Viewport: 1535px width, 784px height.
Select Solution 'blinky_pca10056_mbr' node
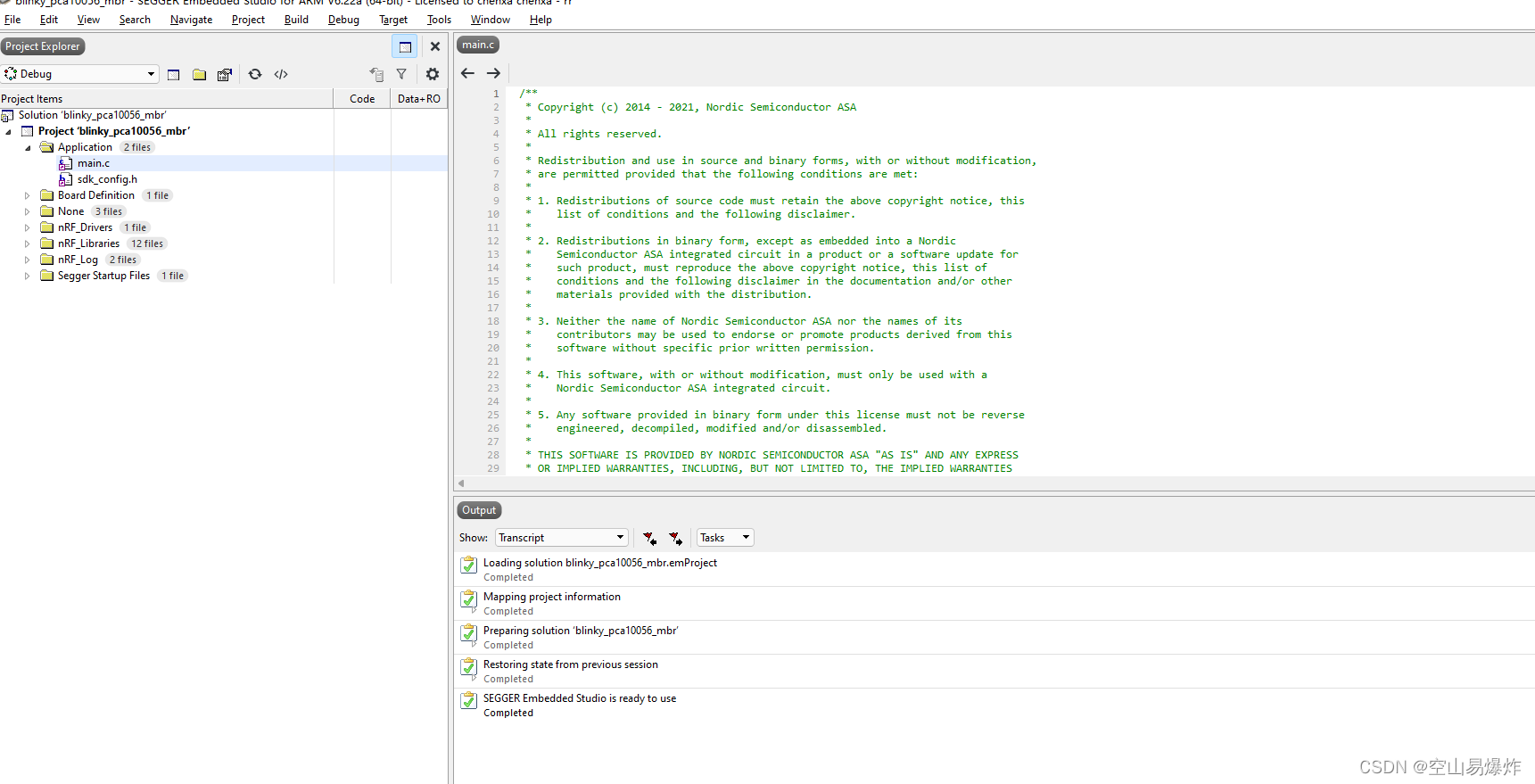[x=92, y=115]
